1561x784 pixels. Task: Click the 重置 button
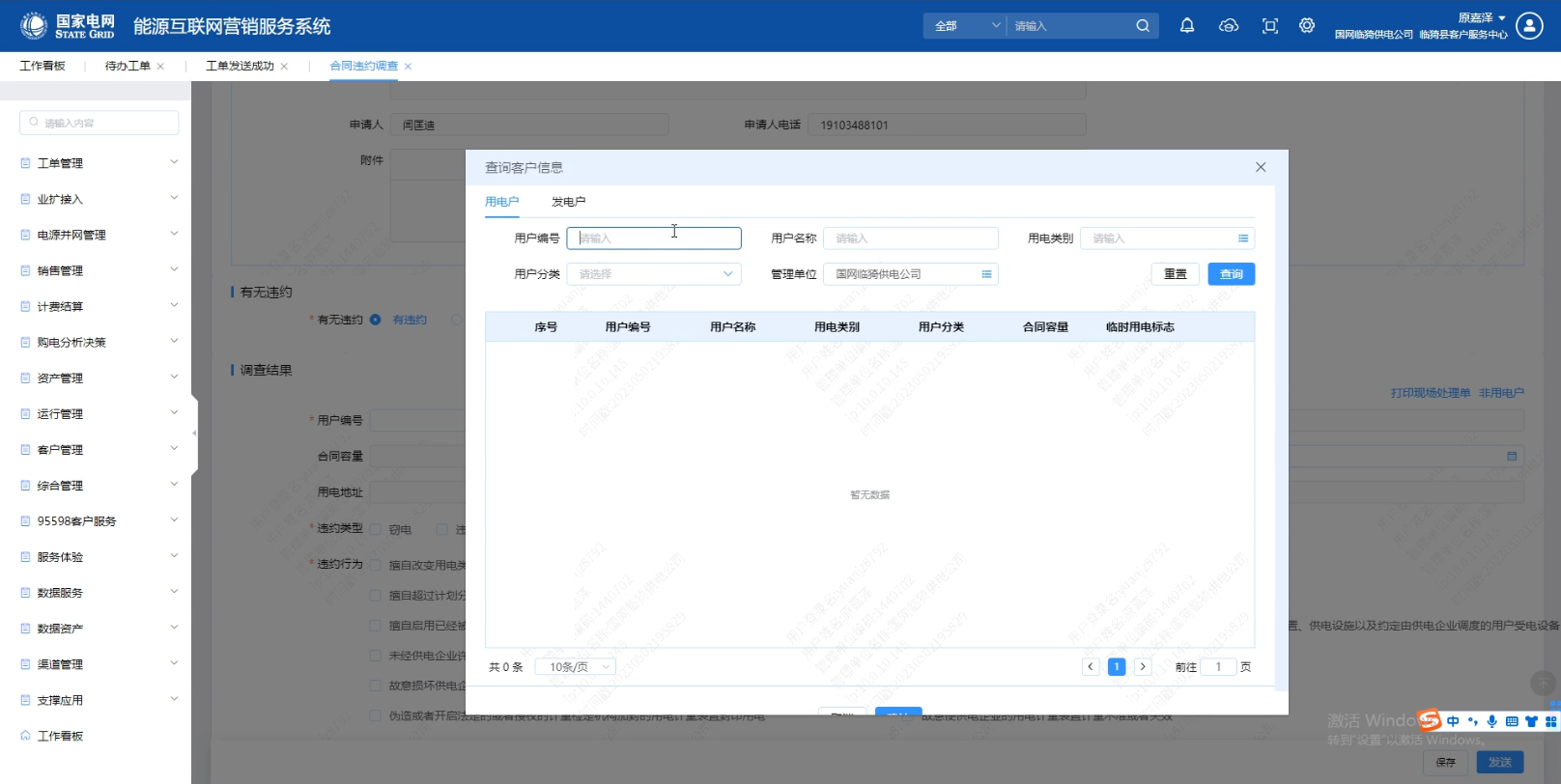tap(1175, 274)
